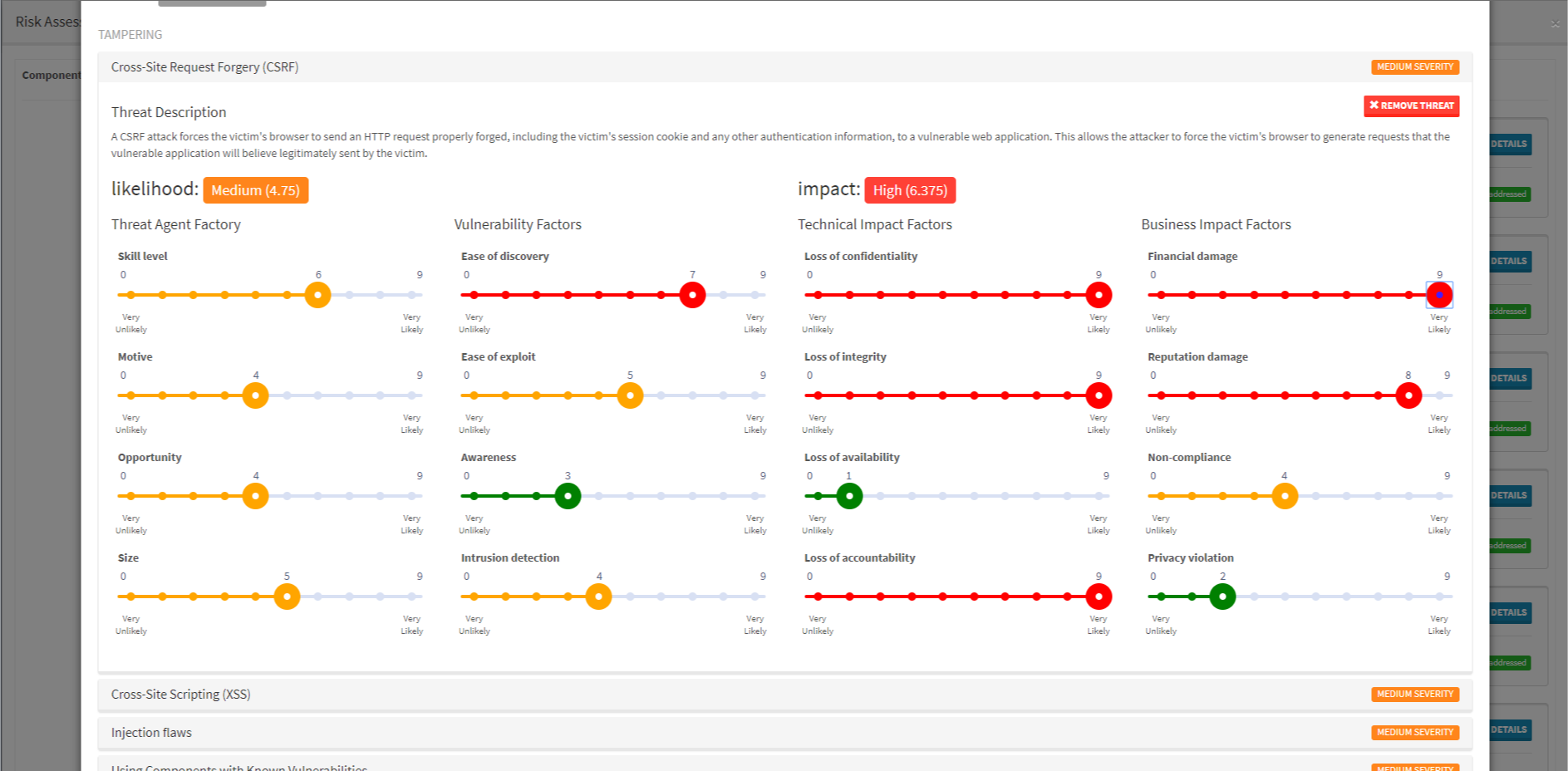Click the last DETAILS button in the background page
Screen dimensions: 1568x771
pyautogui.click(x=1510, y=729)
